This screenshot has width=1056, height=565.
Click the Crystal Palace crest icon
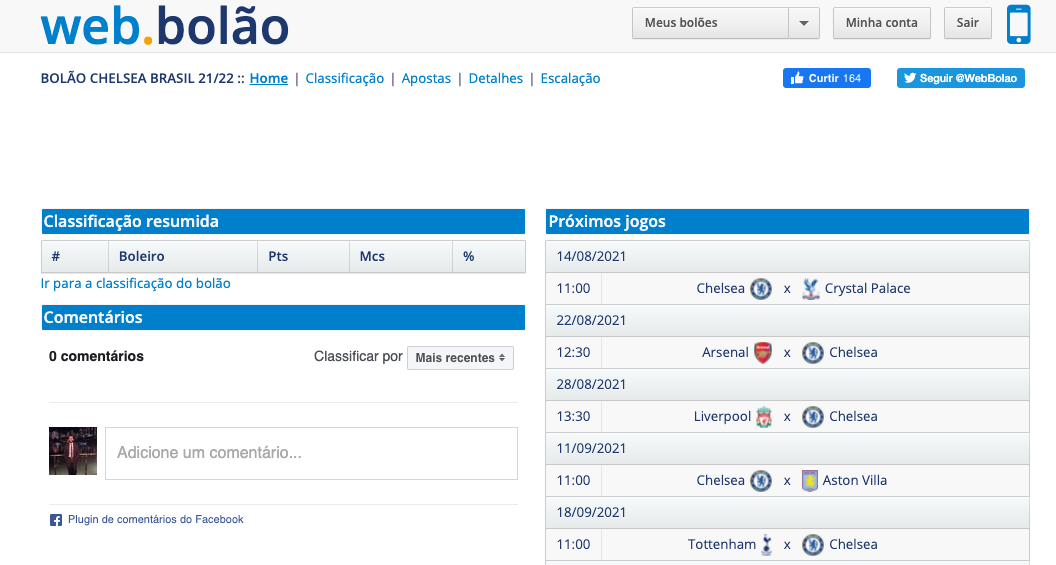pos(810,289)
